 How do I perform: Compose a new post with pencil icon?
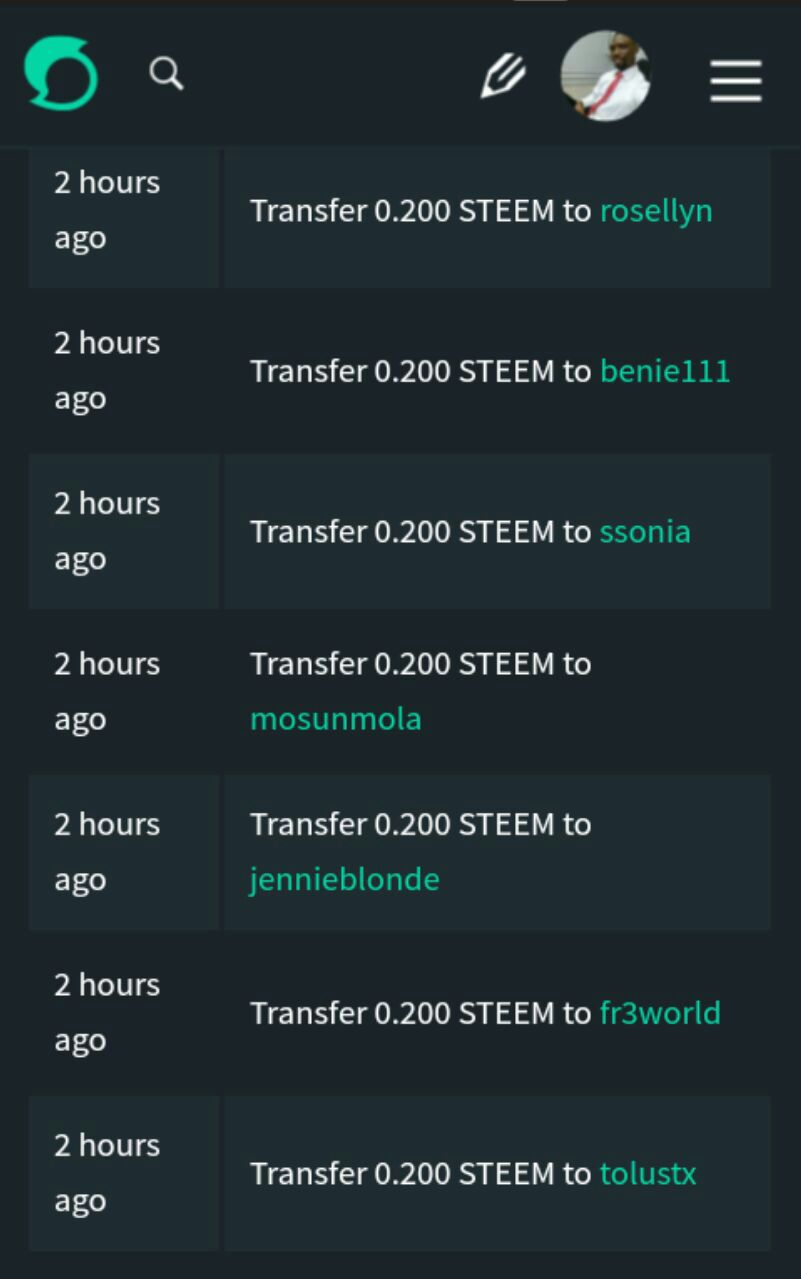503,76
